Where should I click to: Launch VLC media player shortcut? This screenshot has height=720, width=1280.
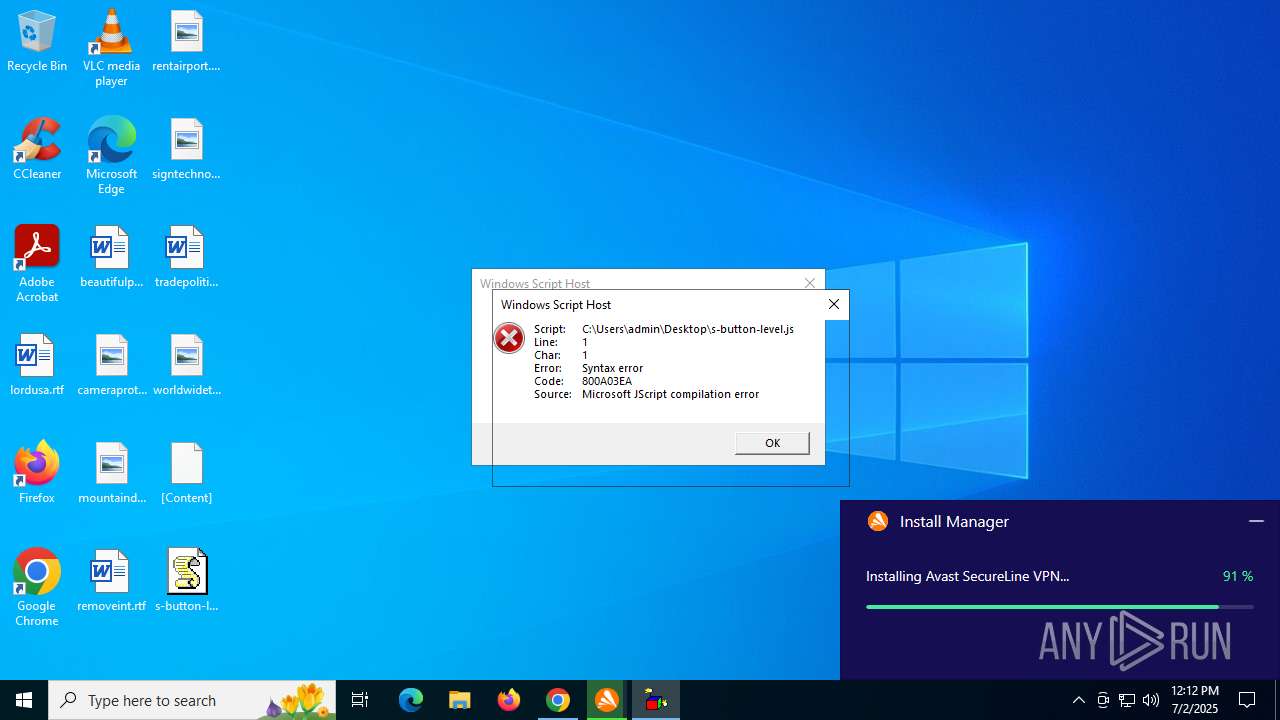point(111,47)
